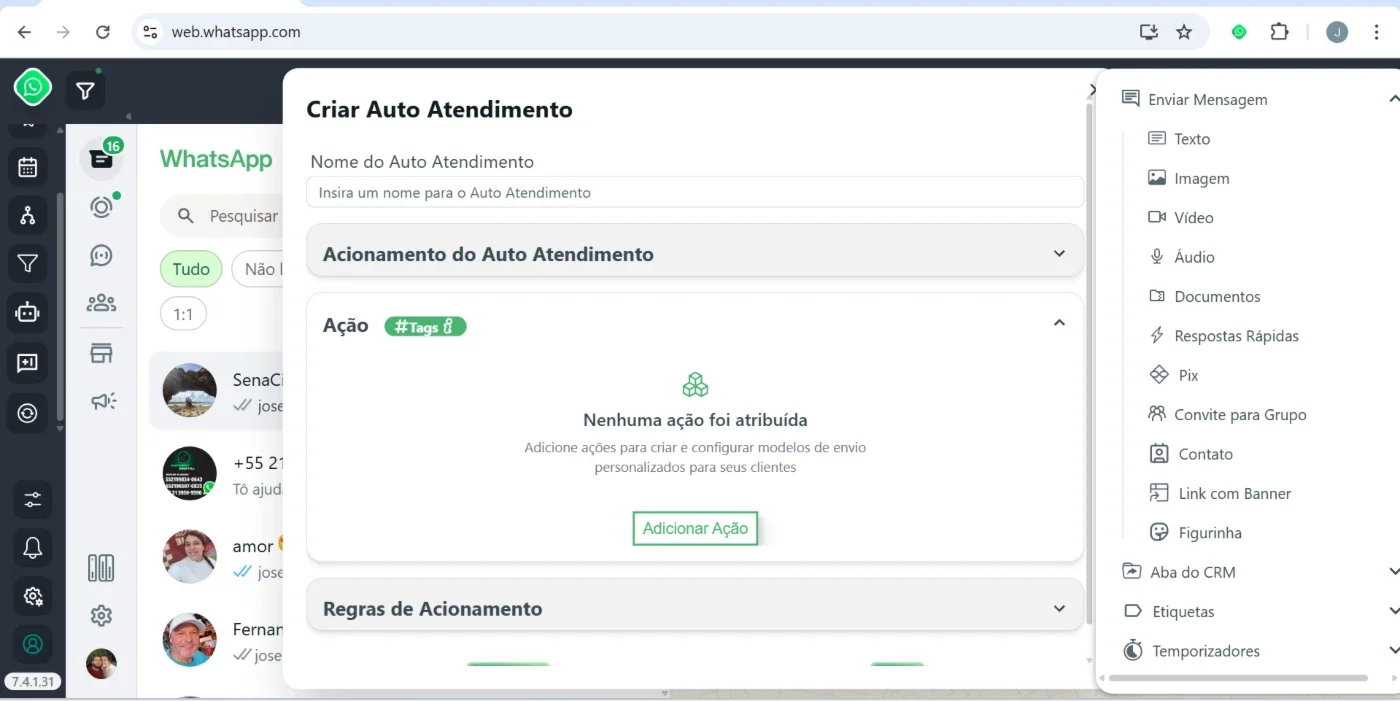Viewport: 1400px width, 701px height.
Task: Collapse the Ação section chevron
Action: [1059, 323]
